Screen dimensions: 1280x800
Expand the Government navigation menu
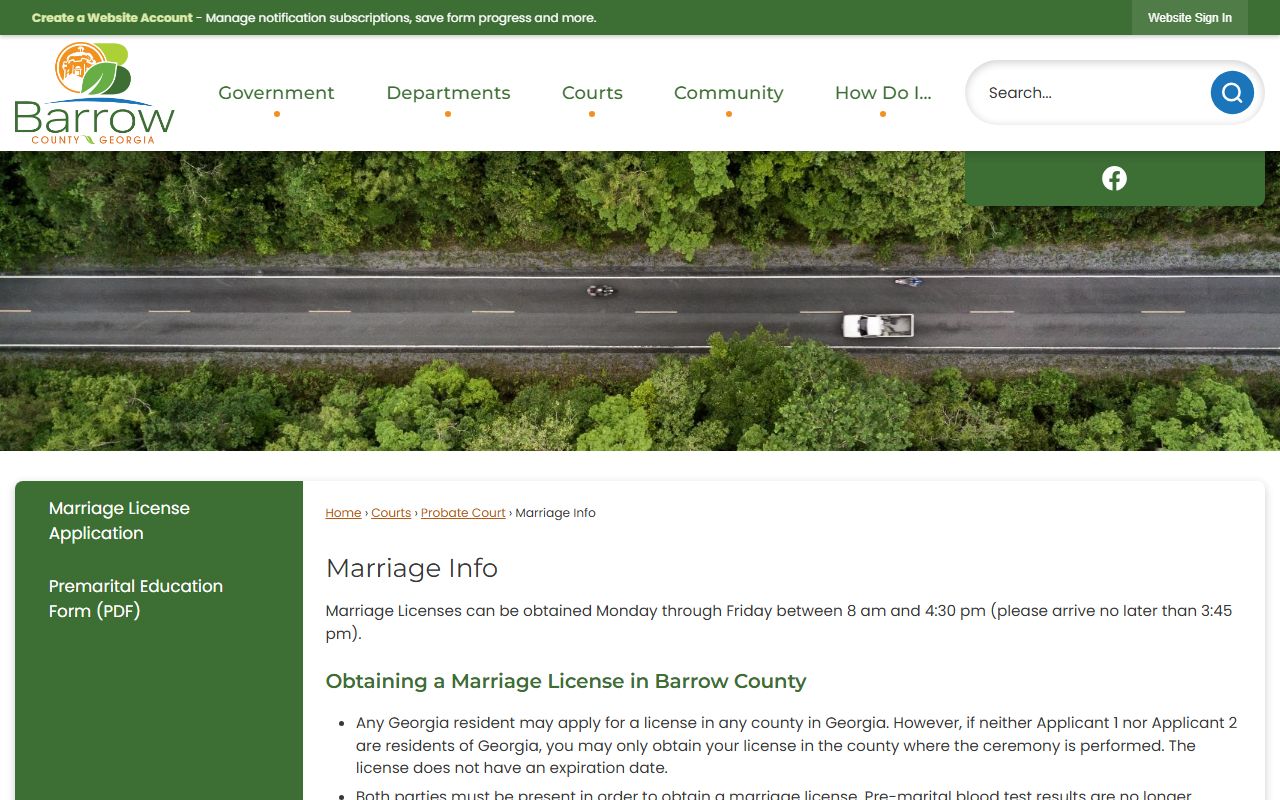pos(276,93)
